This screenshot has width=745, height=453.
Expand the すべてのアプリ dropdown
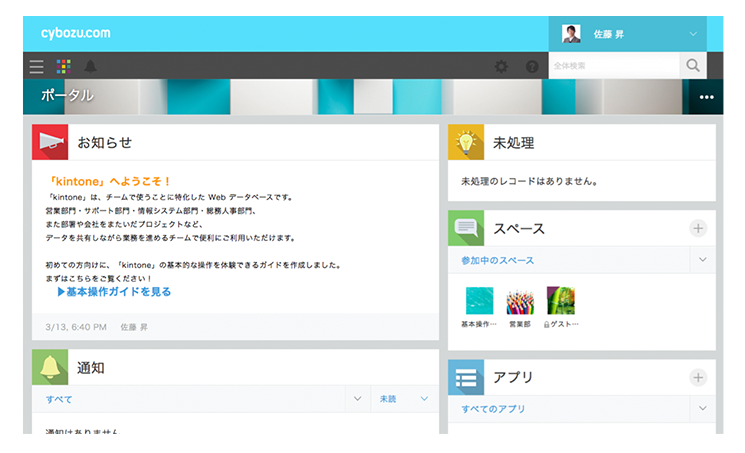click(702, 409)
